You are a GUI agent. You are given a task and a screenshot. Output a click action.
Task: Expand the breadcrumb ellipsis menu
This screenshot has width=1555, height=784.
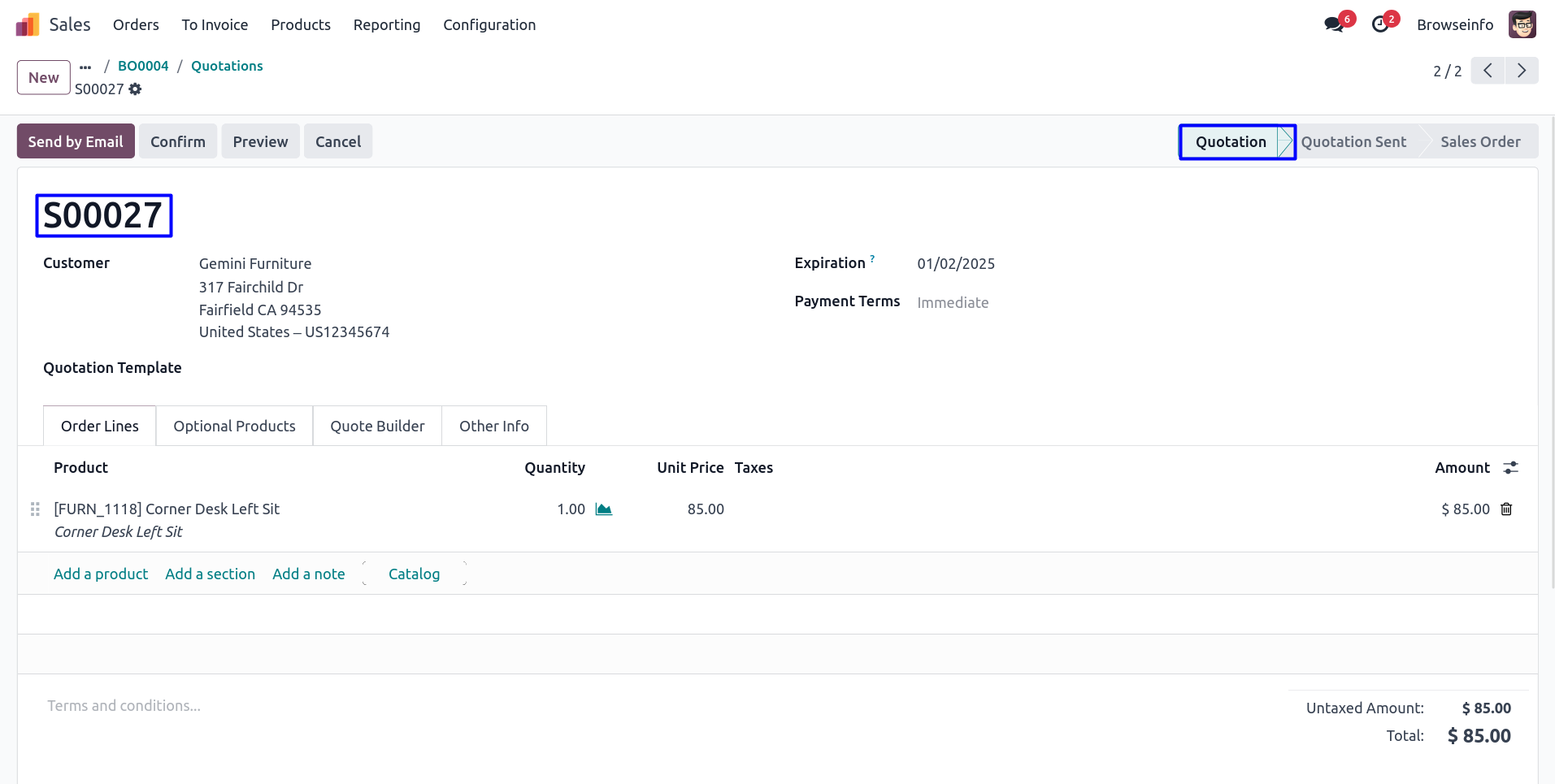[85, 67]
